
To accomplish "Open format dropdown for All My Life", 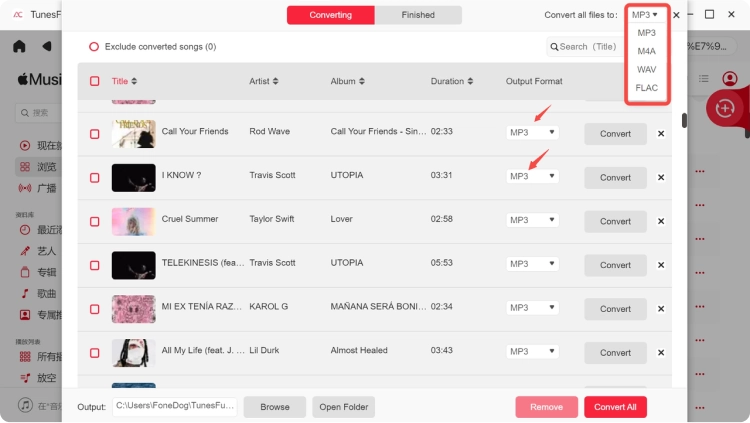I will pos(532,351).
